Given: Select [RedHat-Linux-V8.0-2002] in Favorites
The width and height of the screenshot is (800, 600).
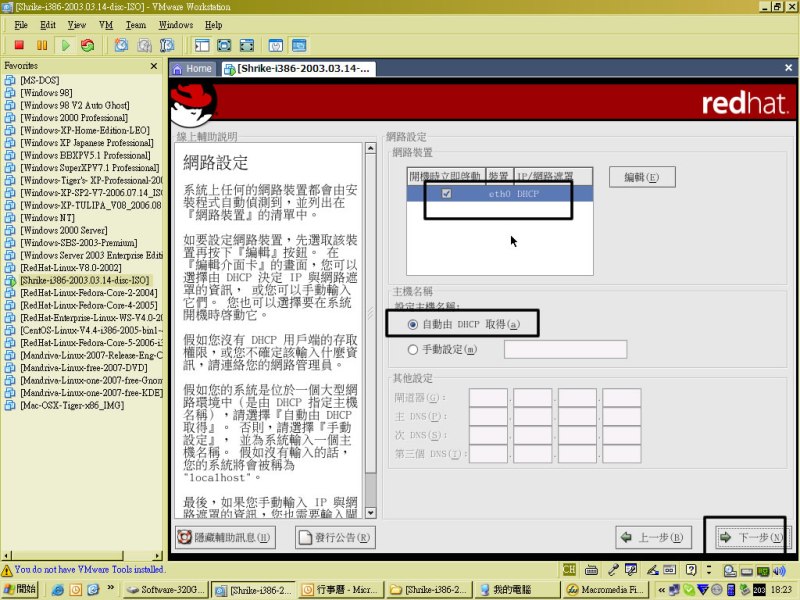Looking at the screenshot, I should click(71, 268).
